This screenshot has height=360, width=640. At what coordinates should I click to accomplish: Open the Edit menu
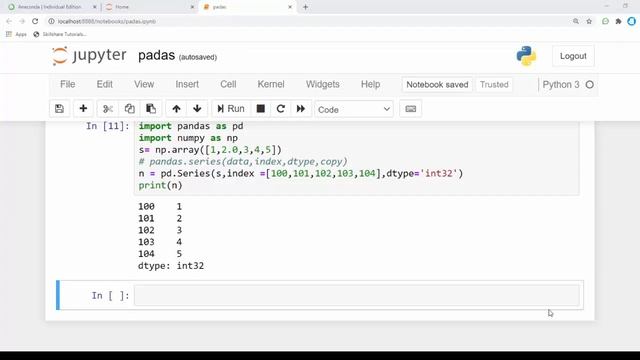(104, 84)
